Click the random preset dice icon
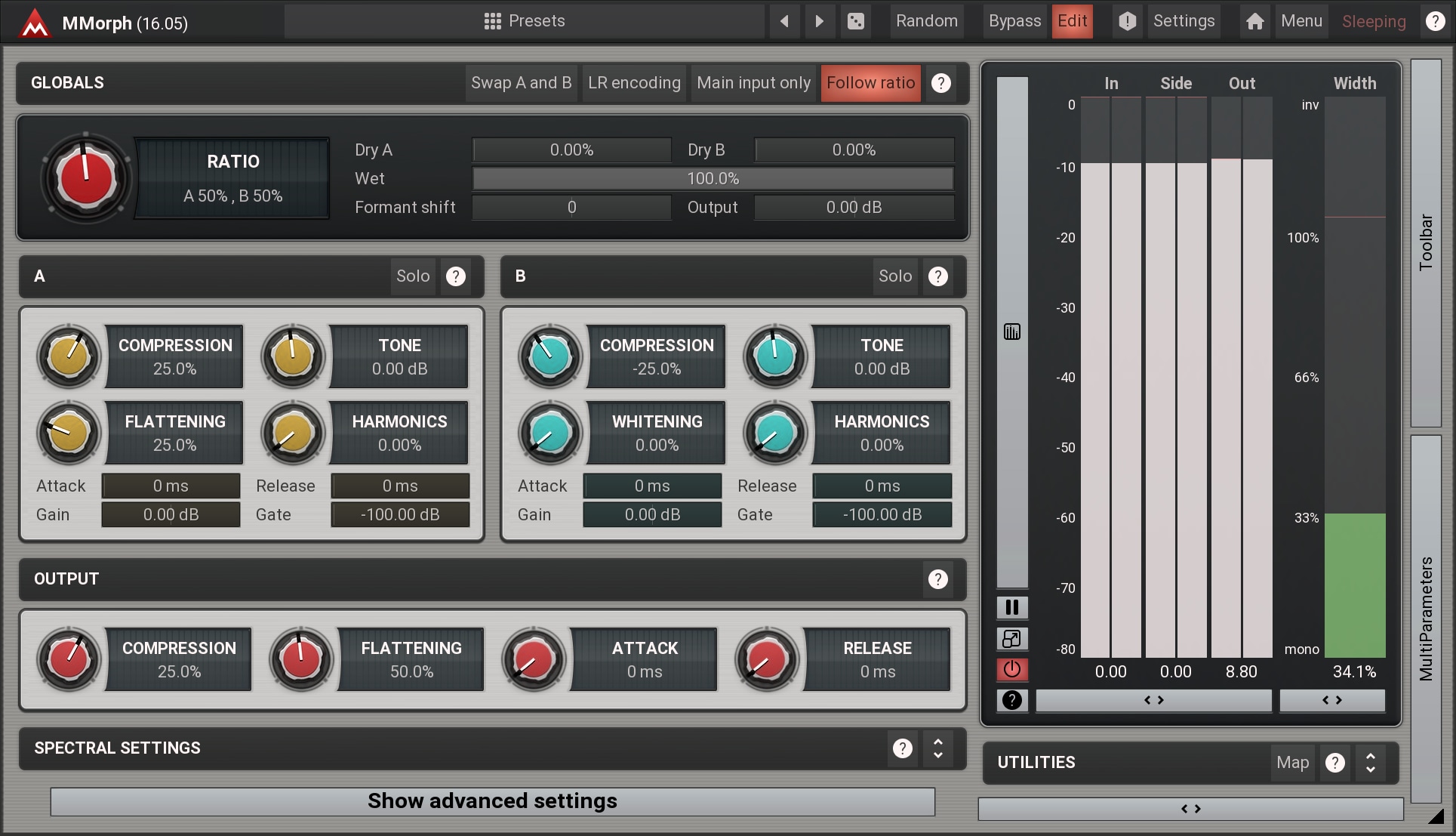The width and height of the screenshot is (1456, 836). [x=856, y=21]
